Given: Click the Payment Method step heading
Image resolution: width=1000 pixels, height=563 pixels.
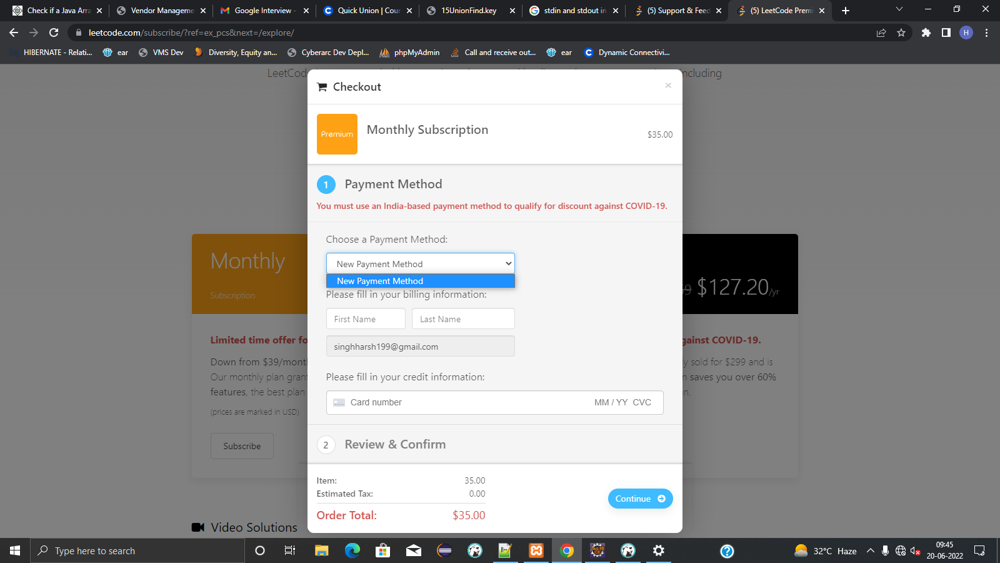Looking at the screenshot, I should click(393, 184).
